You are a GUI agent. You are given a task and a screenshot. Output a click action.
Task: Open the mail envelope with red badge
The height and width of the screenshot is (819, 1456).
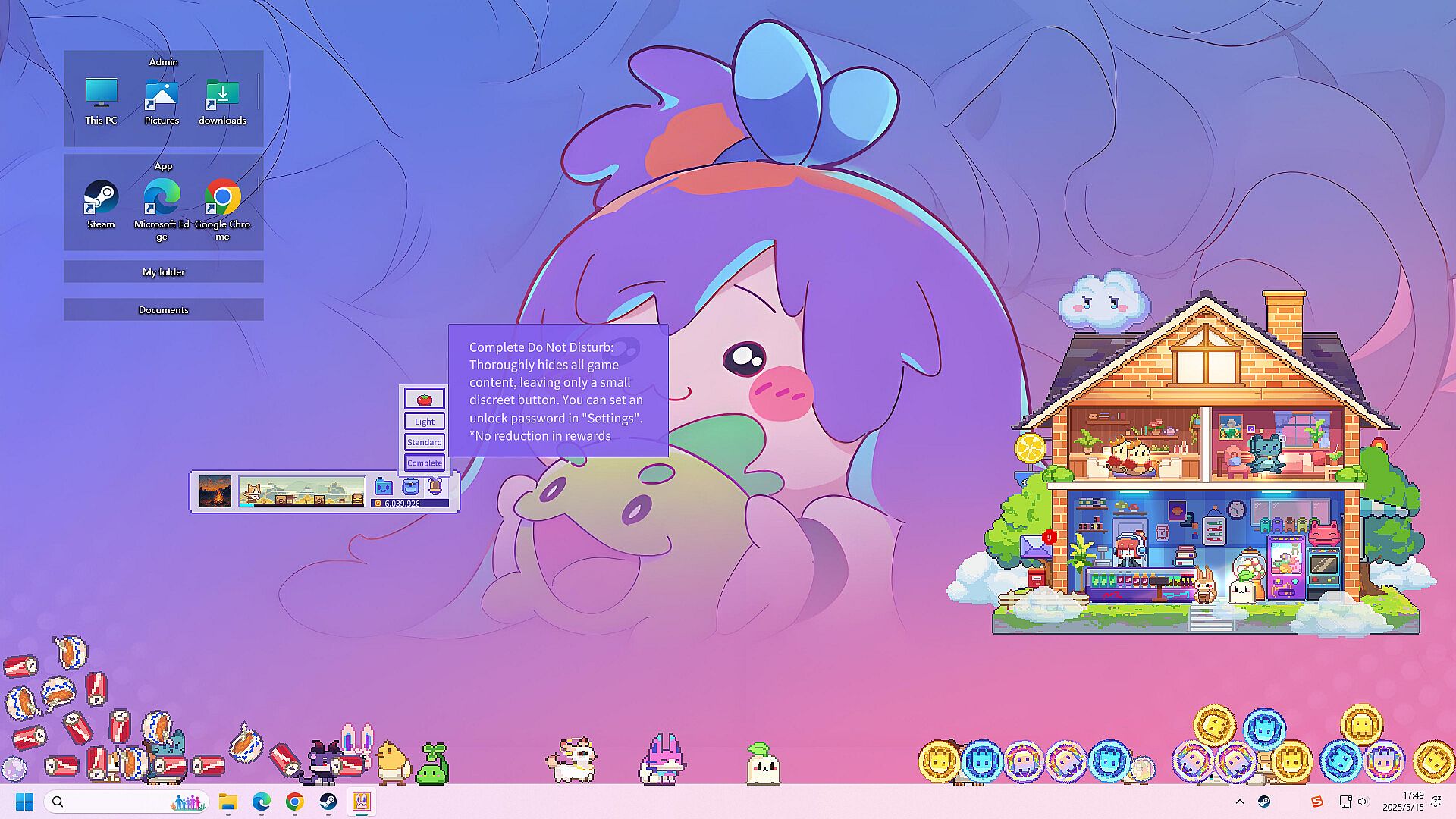(x=1035, y=546)
